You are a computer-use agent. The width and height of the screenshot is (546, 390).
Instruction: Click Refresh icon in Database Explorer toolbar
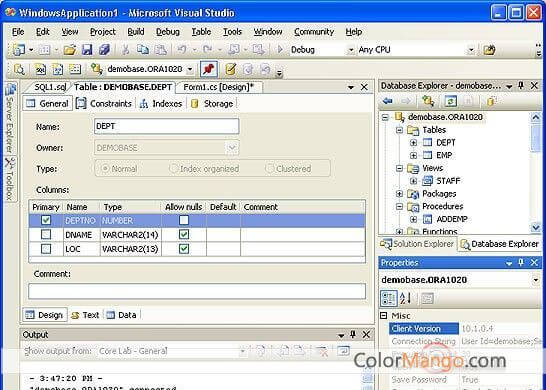click(x=451, y=101)
